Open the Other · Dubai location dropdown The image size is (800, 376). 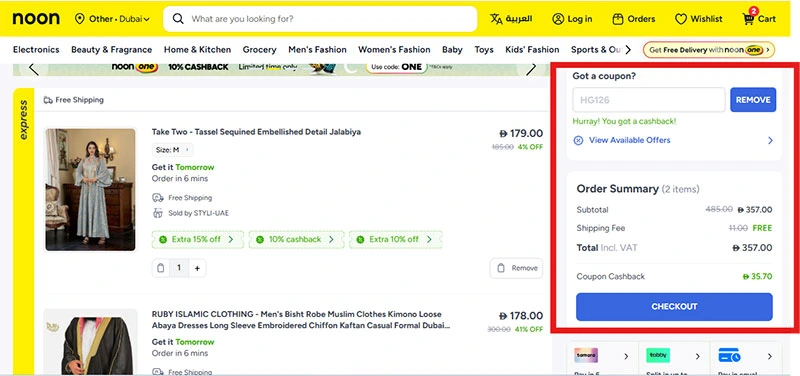pos(112,19)
